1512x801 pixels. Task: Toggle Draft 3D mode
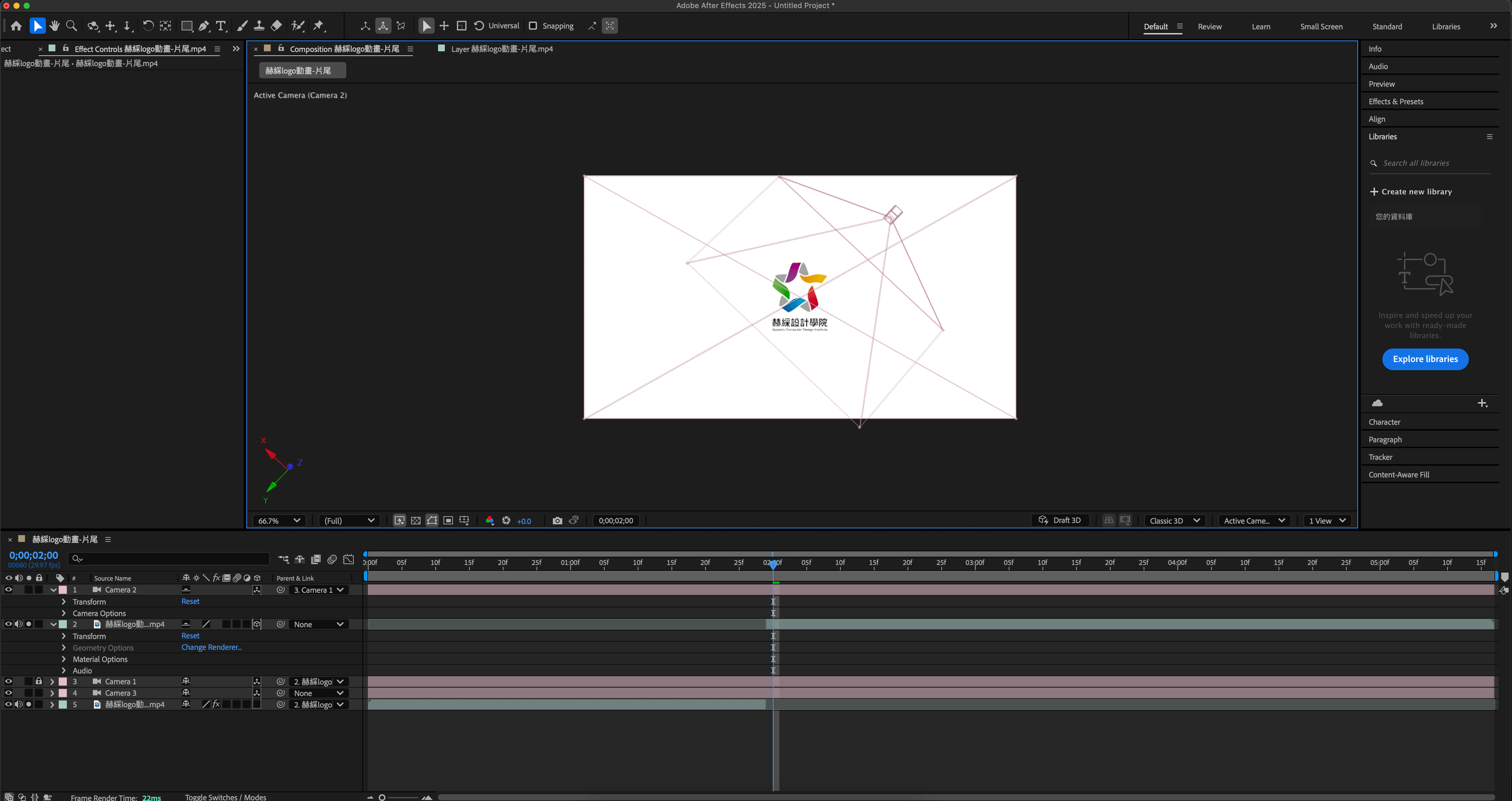point(1060,521)
